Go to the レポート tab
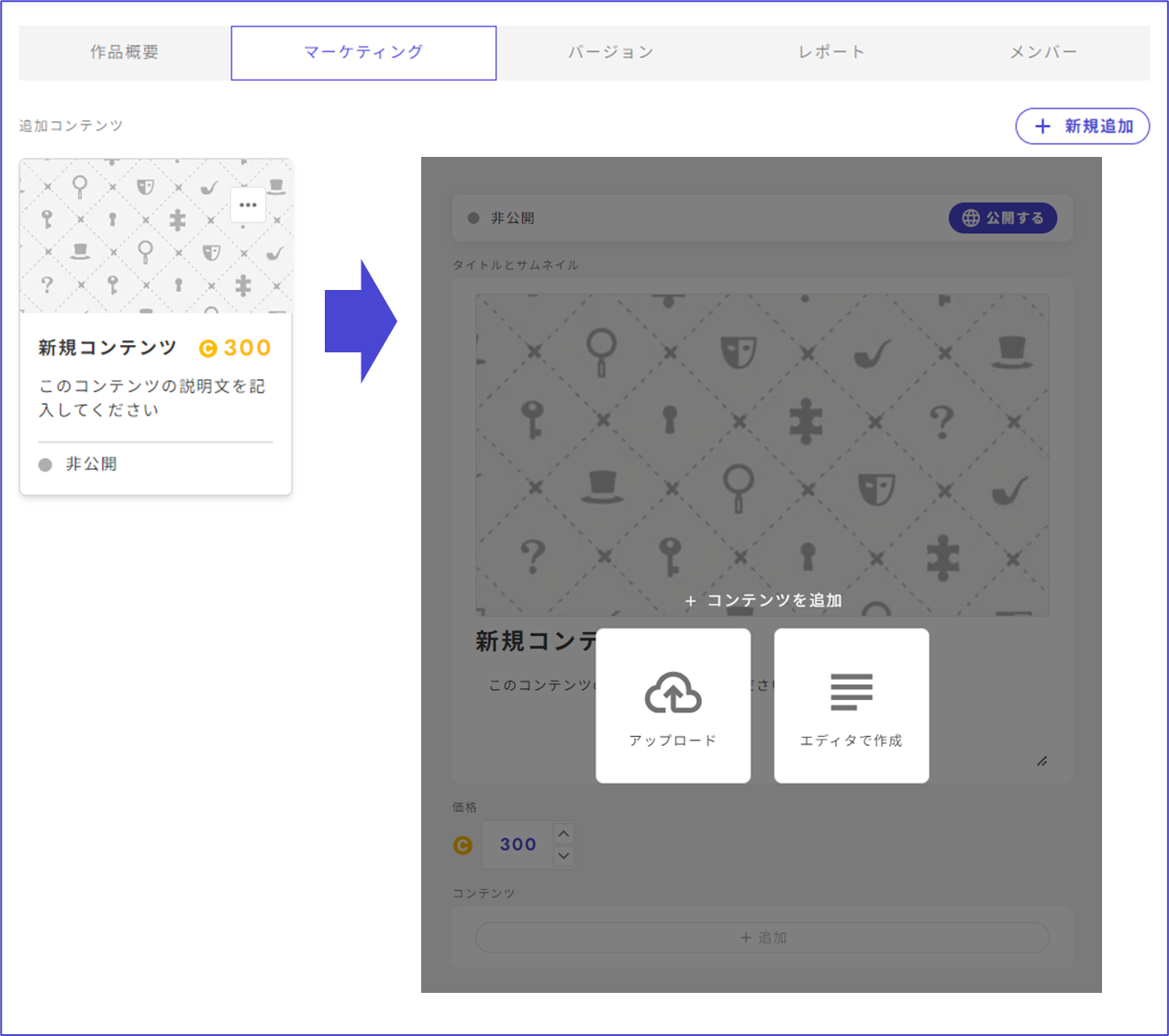The image size is (1169, 1036). click(831, 52)
